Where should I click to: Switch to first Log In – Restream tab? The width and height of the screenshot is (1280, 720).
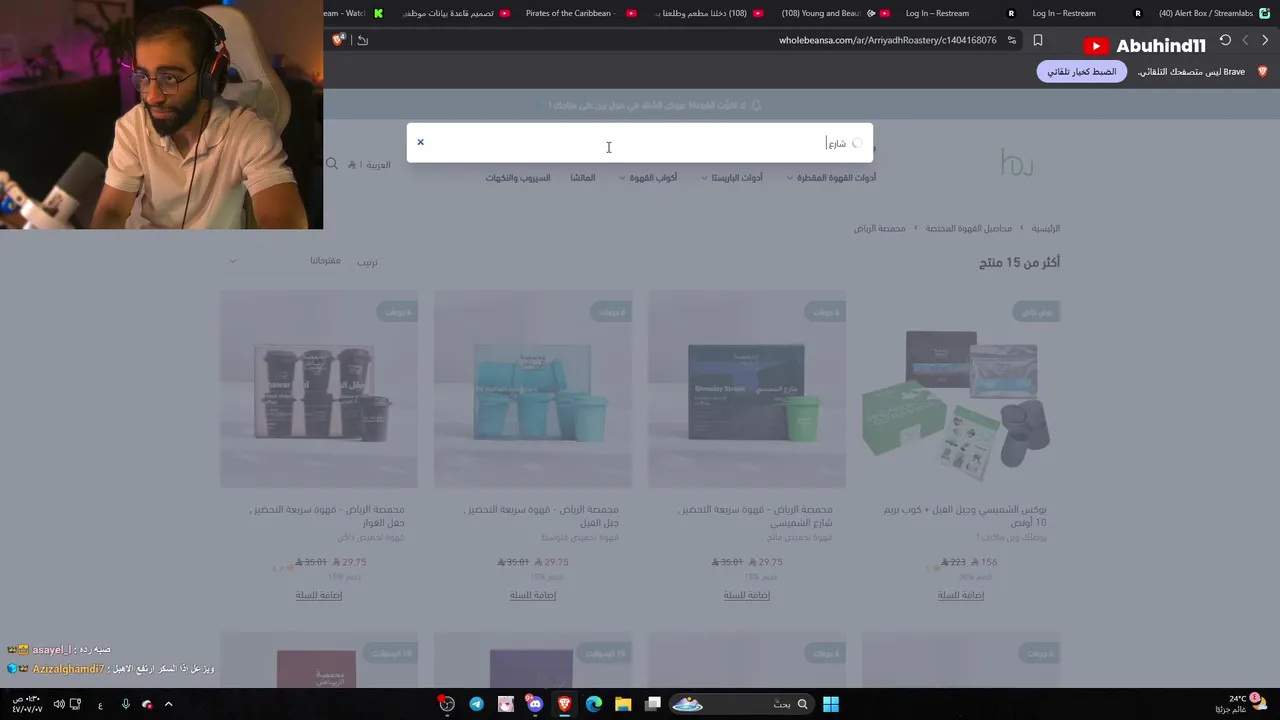pos(958,13)
